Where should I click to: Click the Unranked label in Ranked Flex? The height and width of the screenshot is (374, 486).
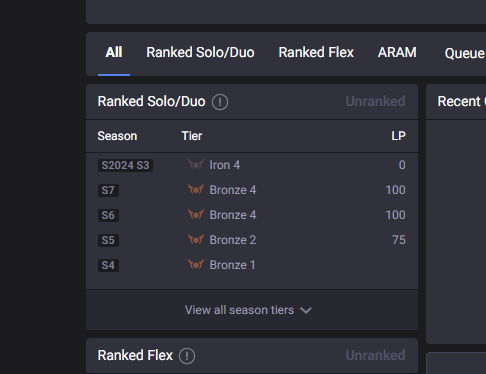[x=375, y=355]
